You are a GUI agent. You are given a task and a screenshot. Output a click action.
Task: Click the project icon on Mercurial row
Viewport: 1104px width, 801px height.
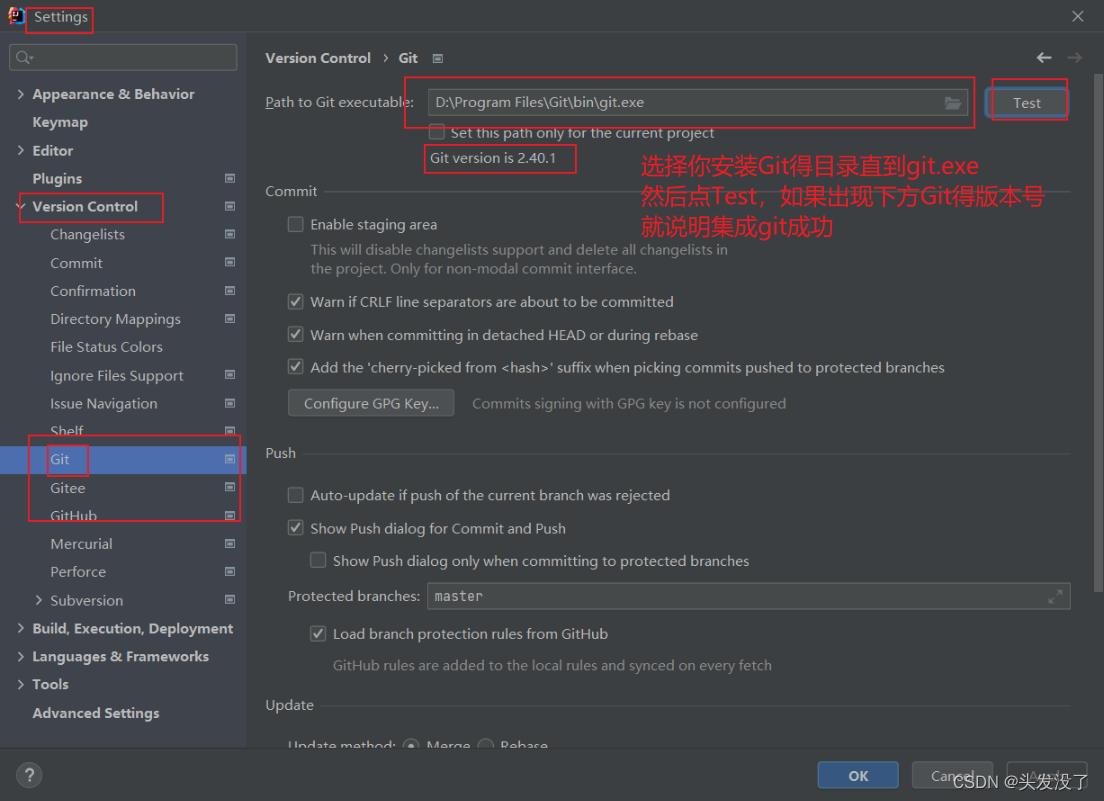pyautogui.click(x=230, y=543)
